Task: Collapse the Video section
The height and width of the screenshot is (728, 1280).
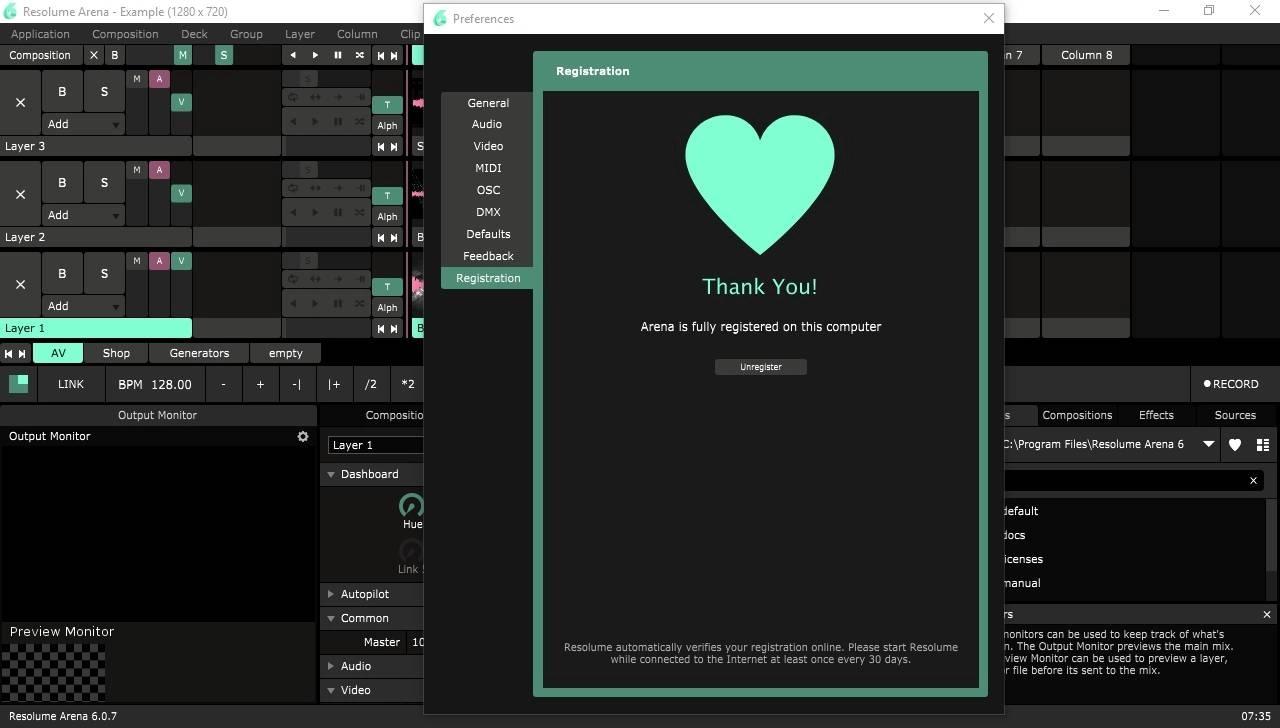Action: coord(331,690)
